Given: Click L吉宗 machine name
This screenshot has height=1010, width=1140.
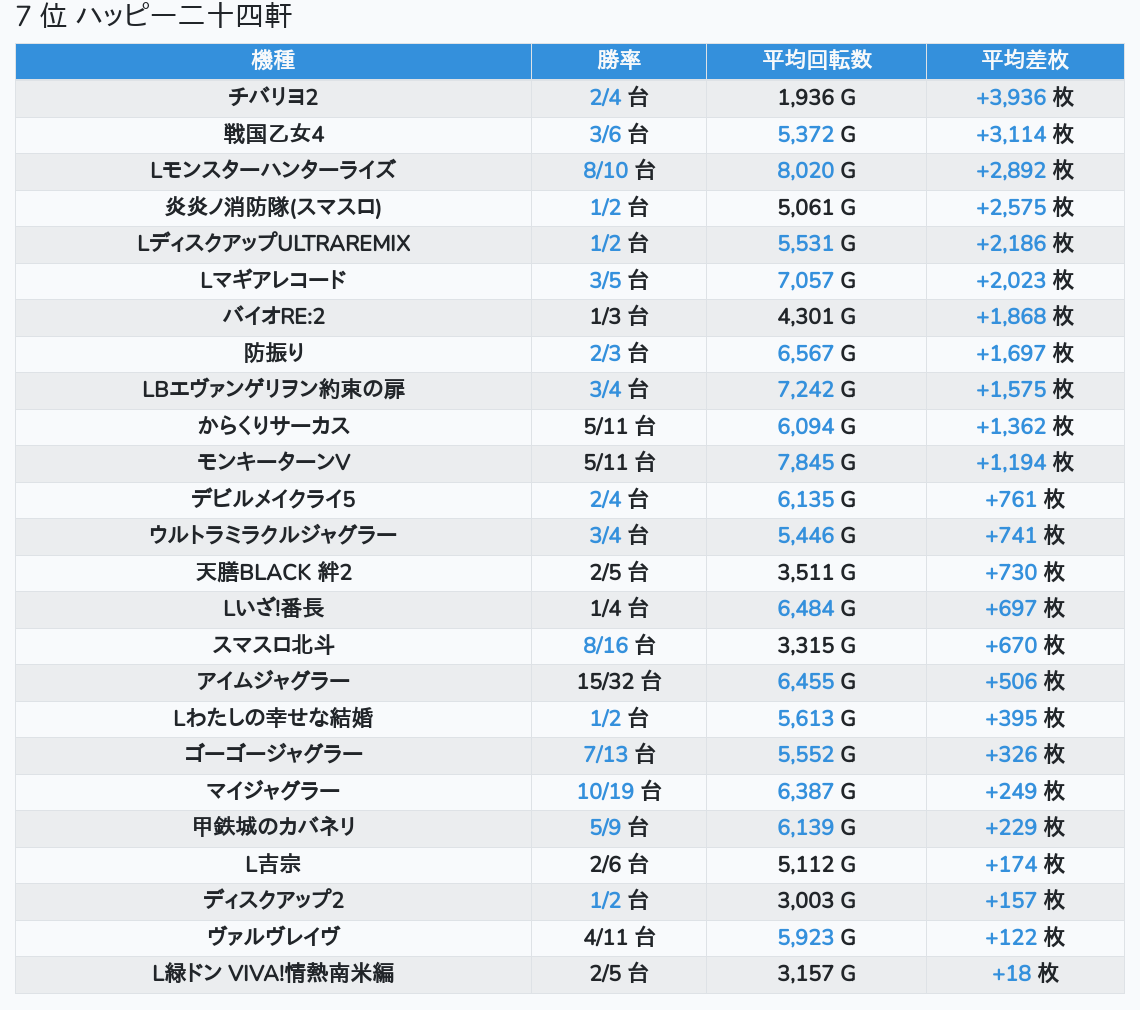Looking at the screenshot, I should click(x=273, y=865).
